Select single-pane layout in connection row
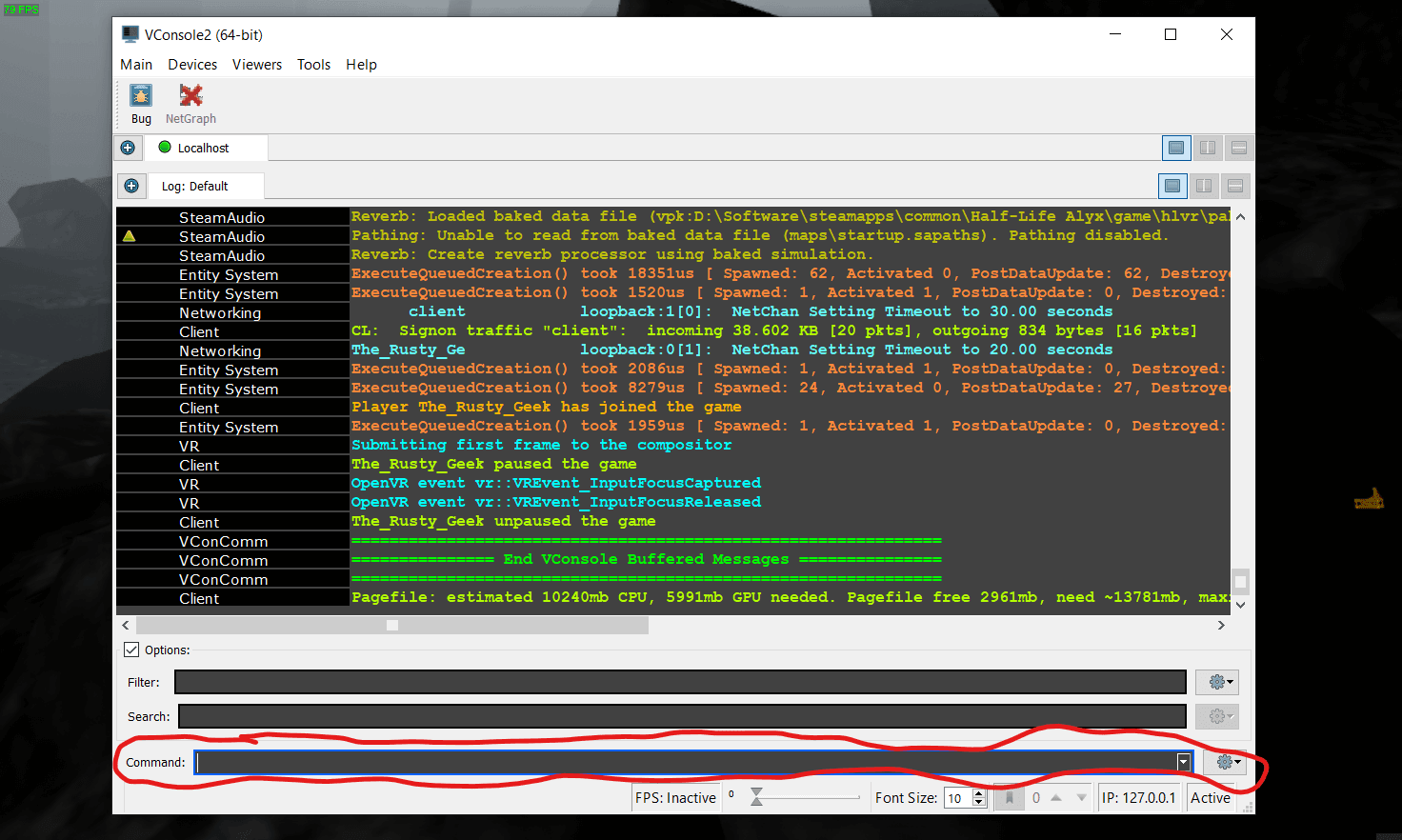 point(1176,148)
